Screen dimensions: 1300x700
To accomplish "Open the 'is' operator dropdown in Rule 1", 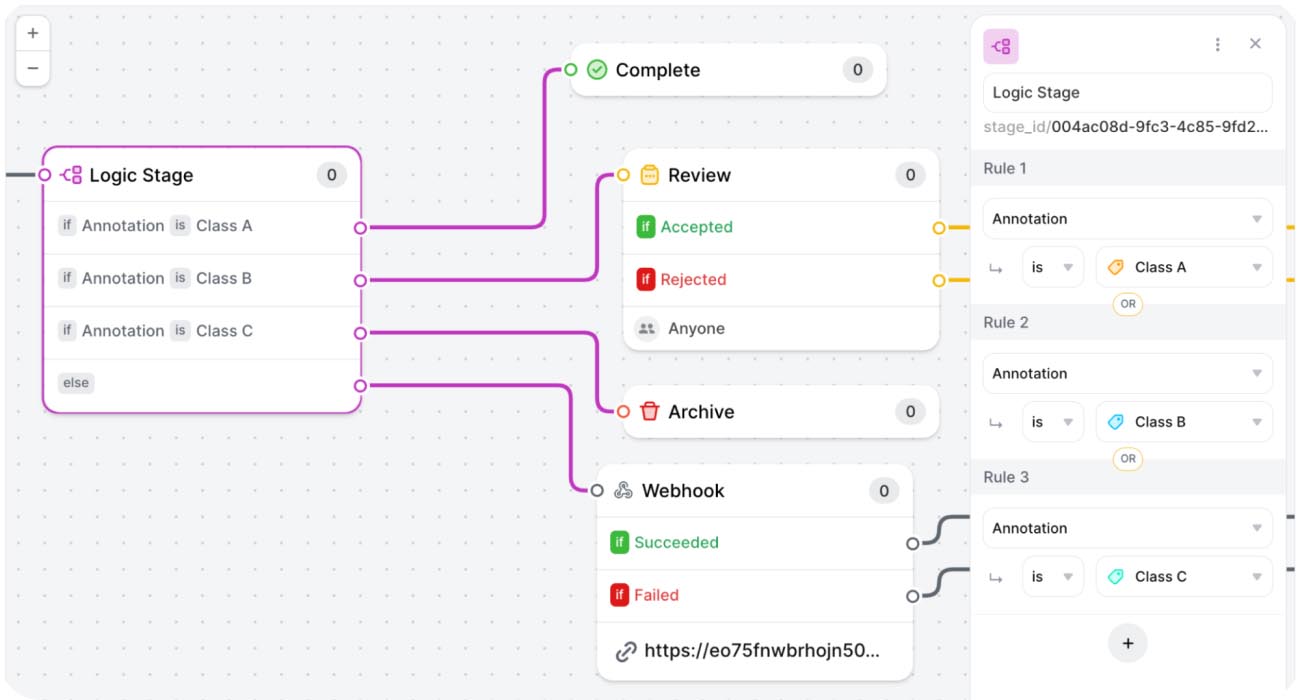I will (1053, 267).
